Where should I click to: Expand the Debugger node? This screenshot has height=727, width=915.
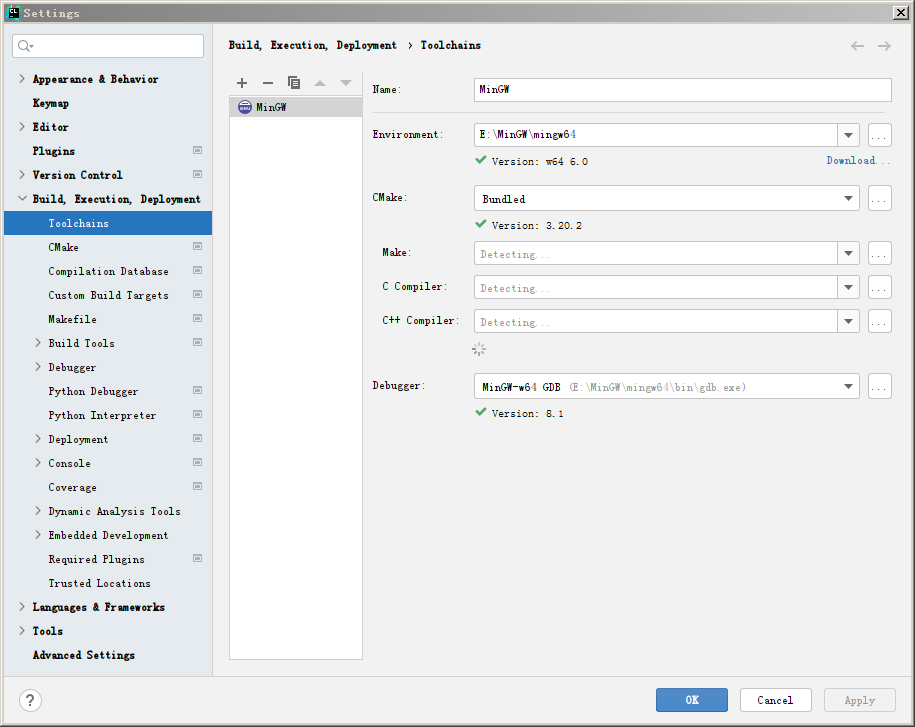[x=38, y=366]
